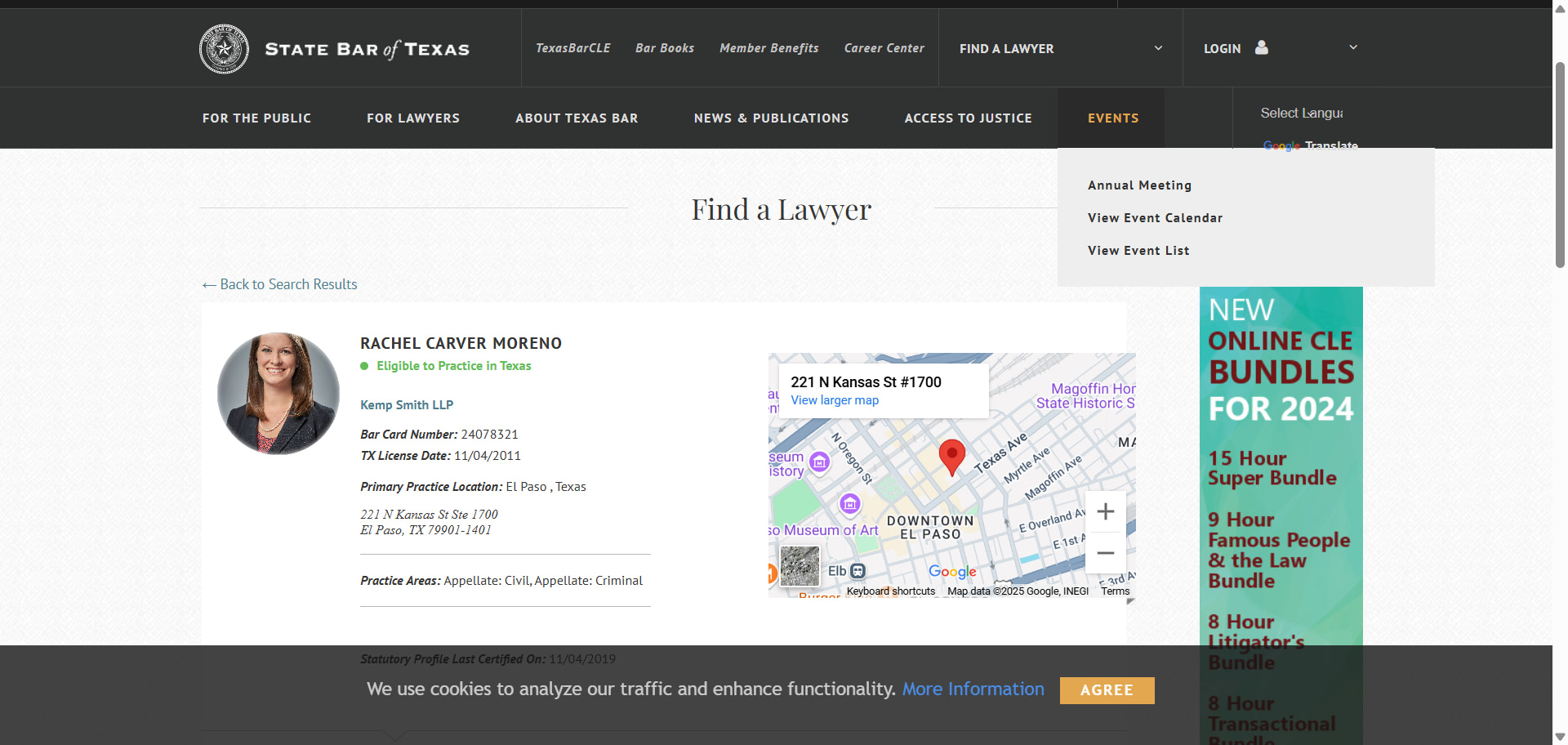
Task: Expand the Find a Lawyer dropdown chevron
Action: click(x=1158, y=48)
